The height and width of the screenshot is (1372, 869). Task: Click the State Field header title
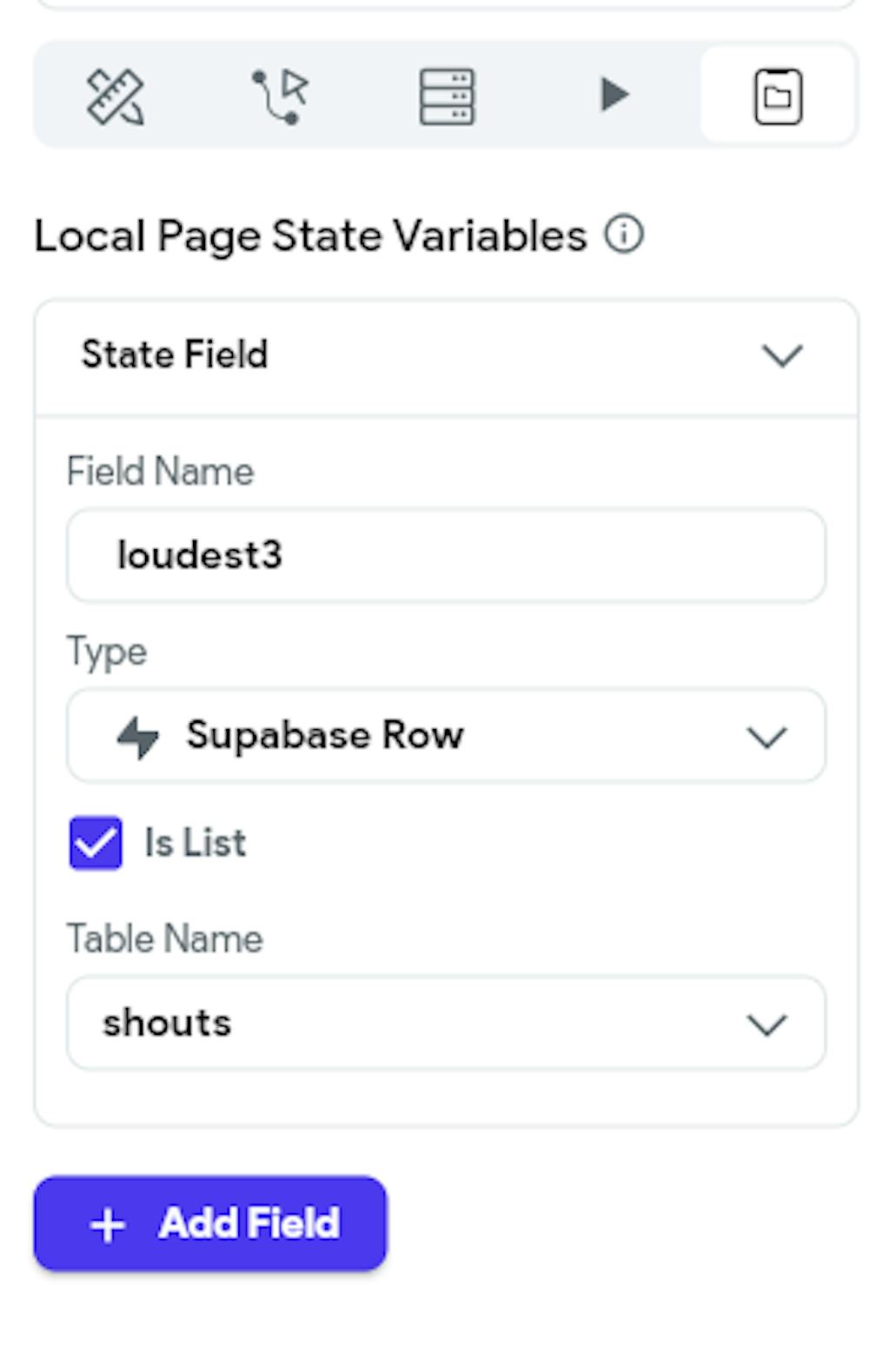(x=175, y=355)
